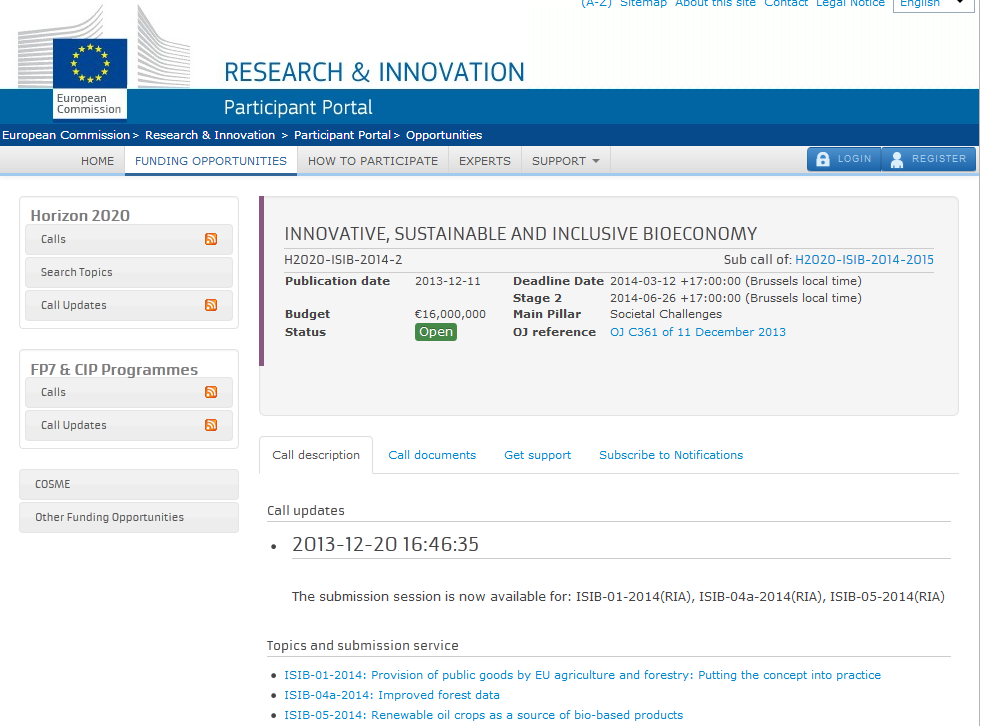
Task: Open the Sitemap link in the header
Action: pos(643,4)
